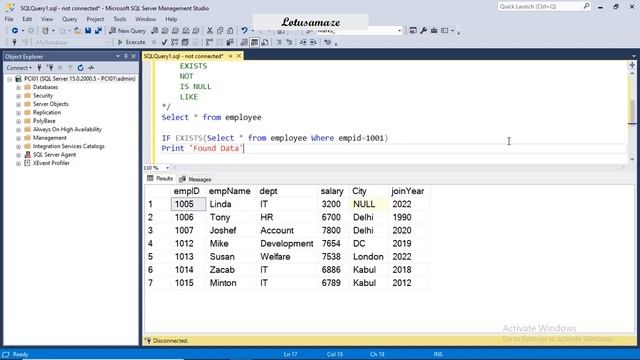Click the navigate Back arrow icon
640x360 pixels.
tap(15, 31)
